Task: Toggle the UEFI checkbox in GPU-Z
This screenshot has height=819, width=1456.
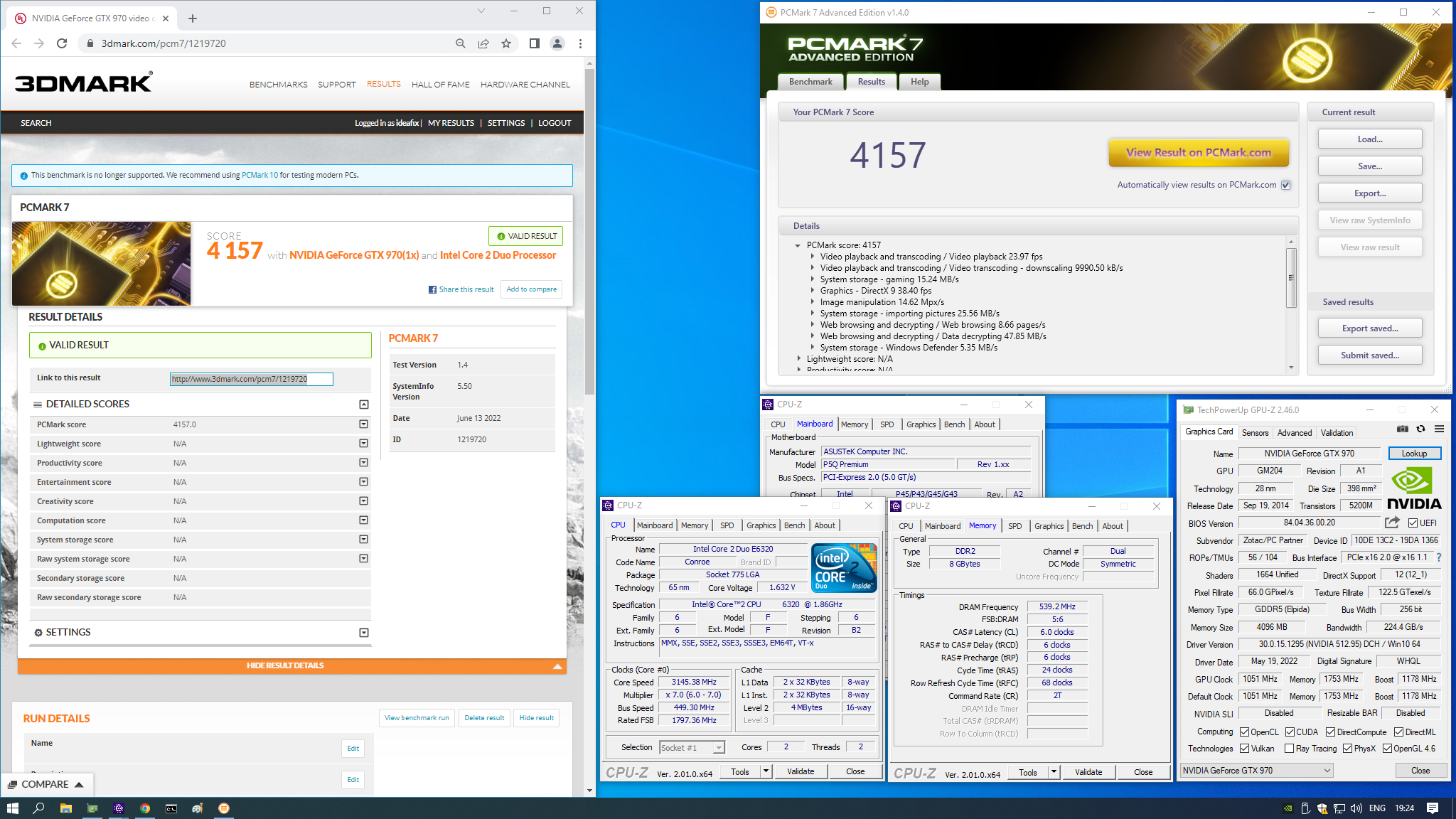Action: coord(1413,523)
